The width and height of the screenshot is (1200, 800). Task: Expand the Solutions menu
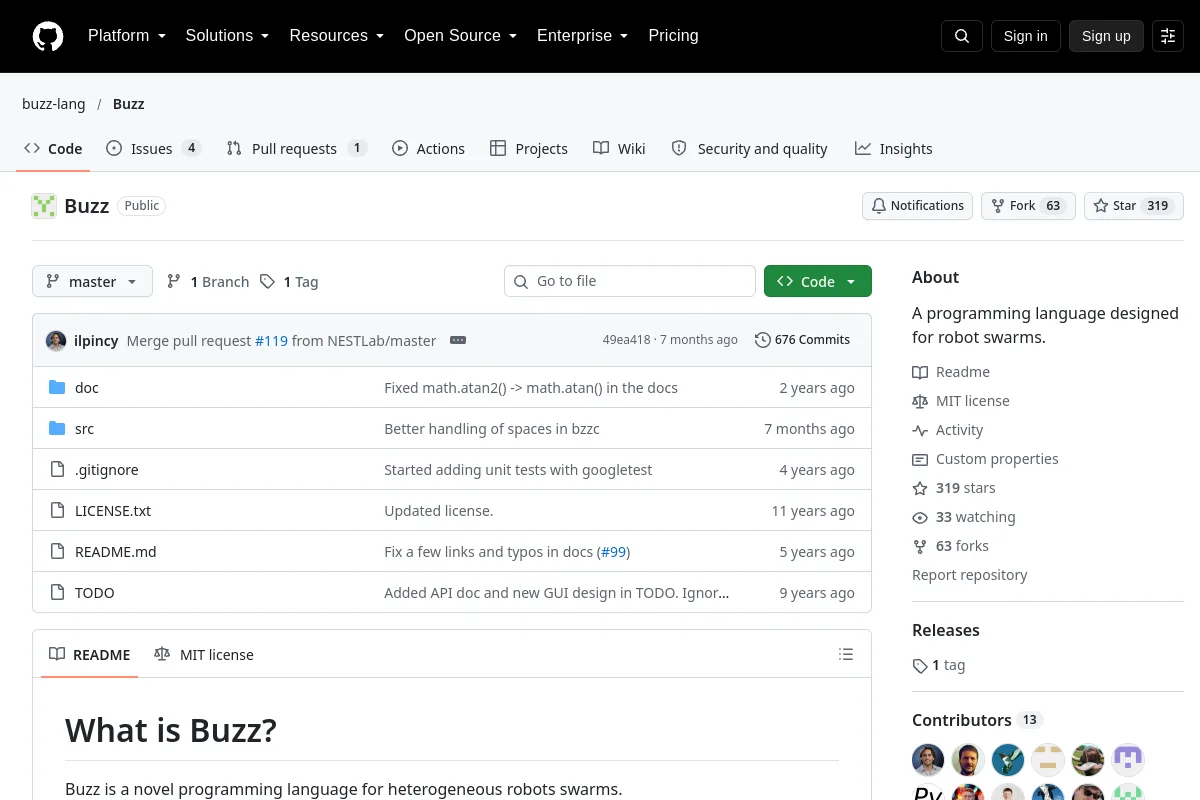tap(227, 36)
